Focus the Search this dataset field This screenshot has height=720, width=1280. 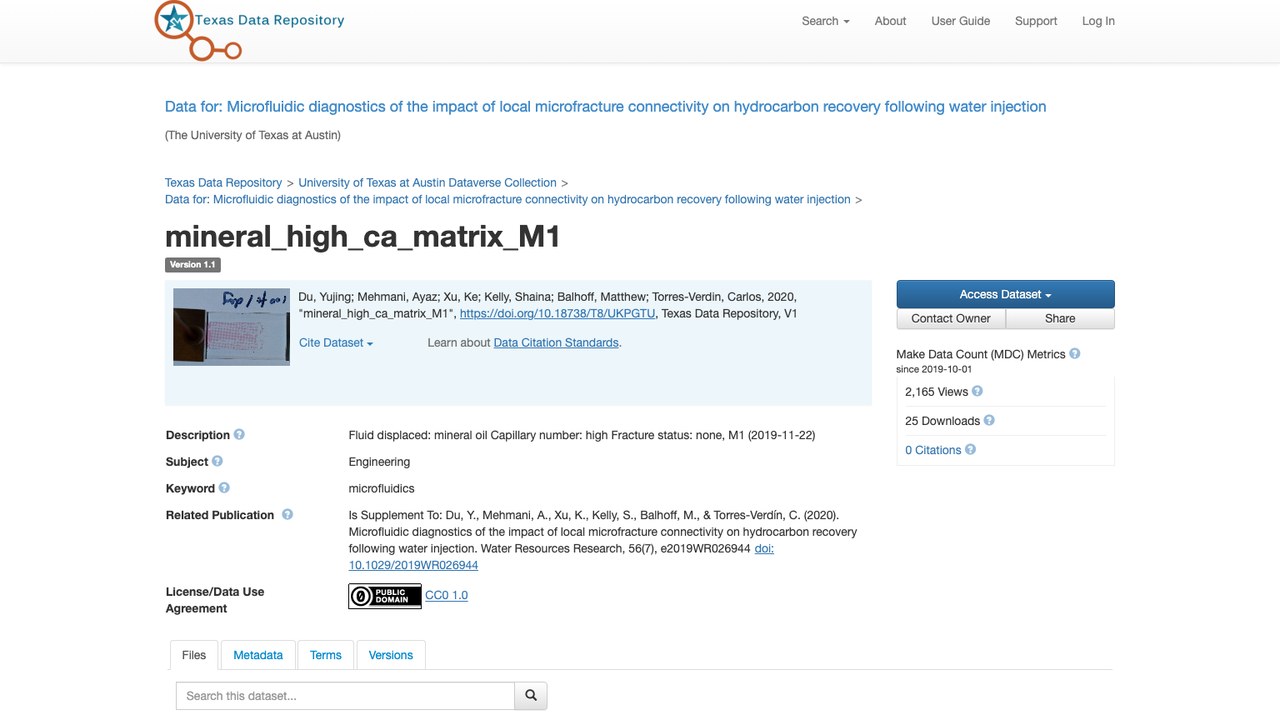point(345,696)
